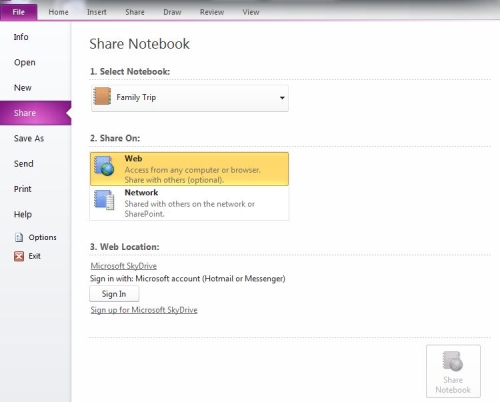Select the Network share option
The image size is (500, 402).
click(x=189, y=203)
